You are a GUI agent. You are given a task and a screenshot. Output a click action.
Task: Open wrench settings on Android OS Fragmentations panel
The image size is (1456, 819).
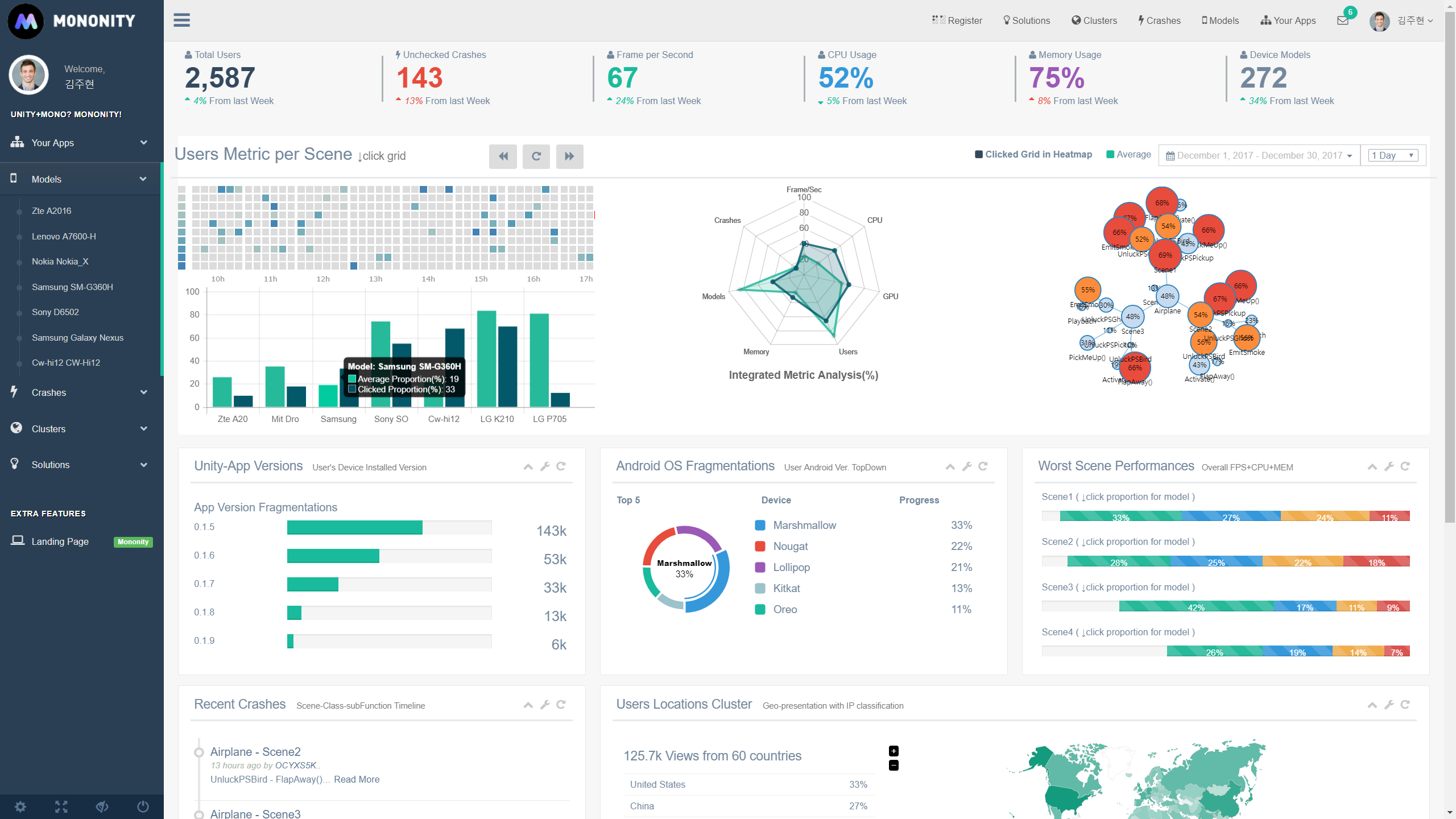[967, 466]
